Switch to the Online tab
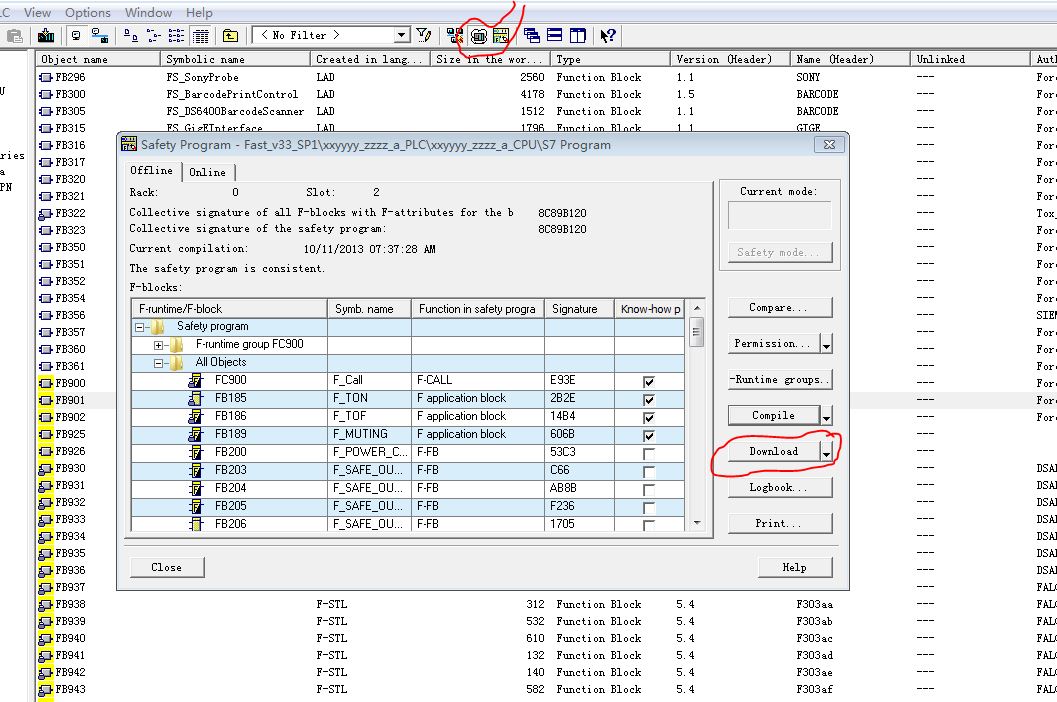The width and height of the screenshot is (1057, 702). click(x=207, y=172)
